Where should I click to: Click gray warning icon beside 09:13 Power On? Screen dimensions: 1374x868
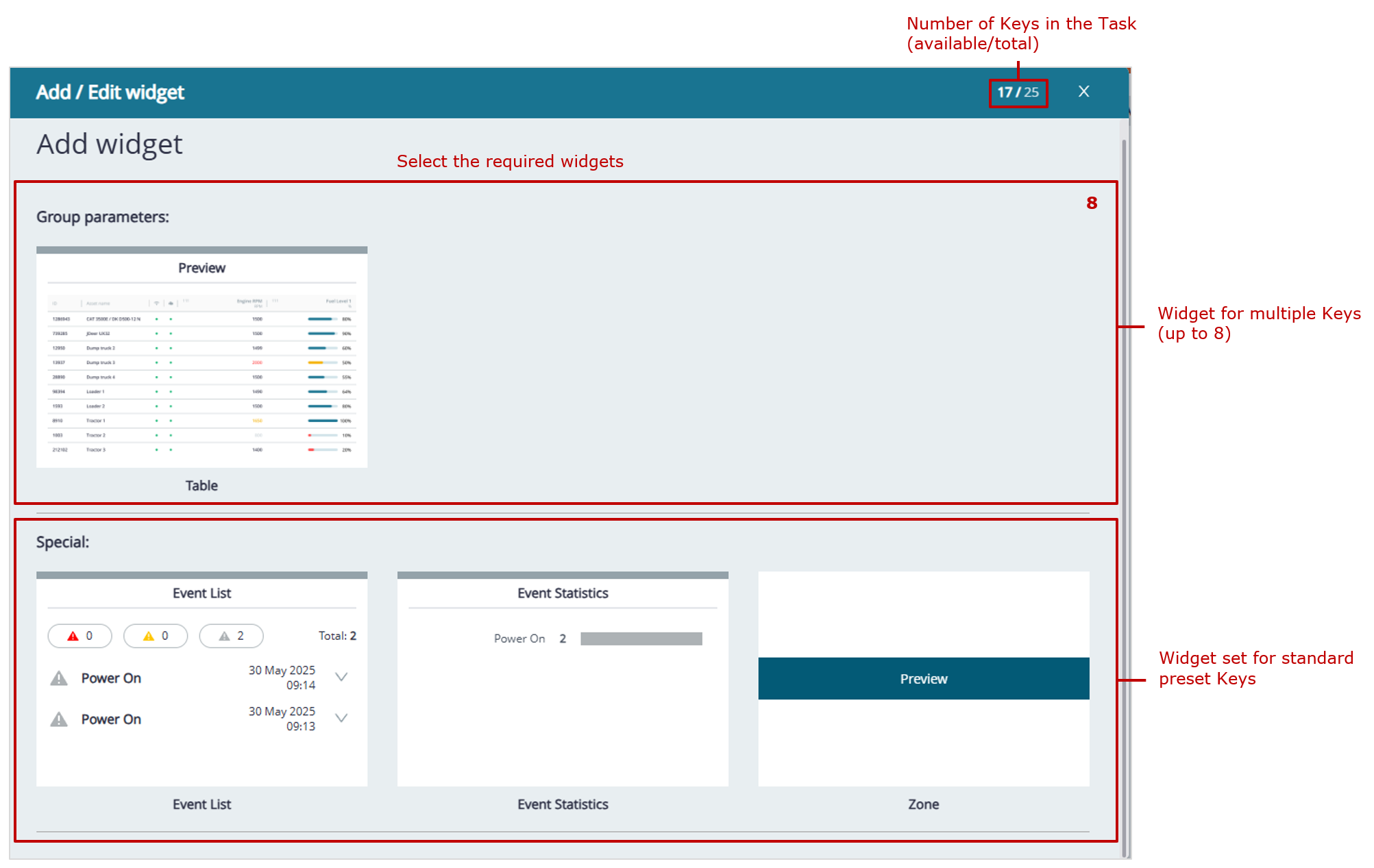click(60, 719)
